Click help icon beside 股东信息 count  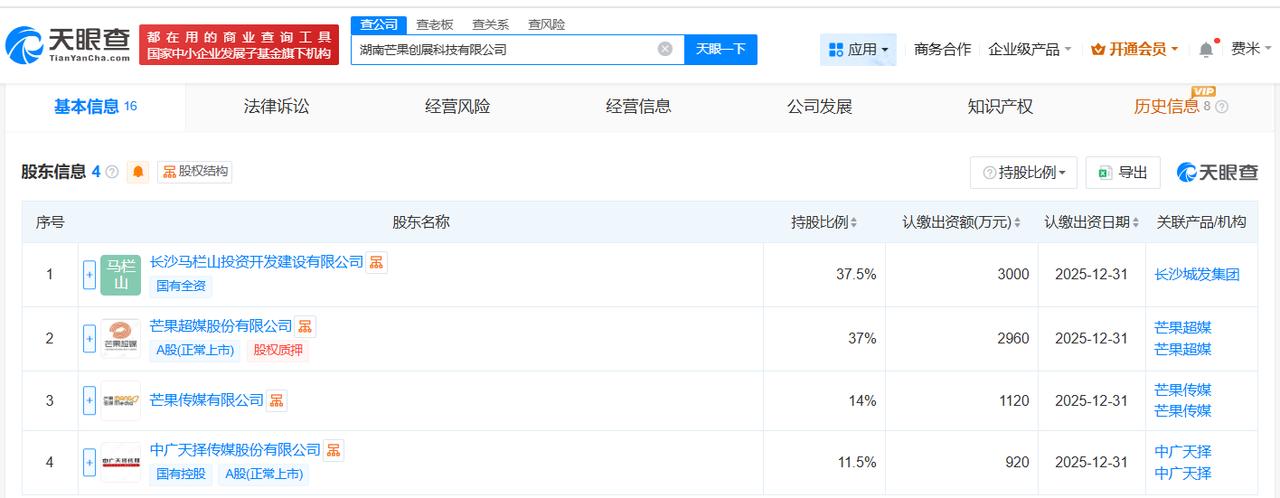coord(112,172)
